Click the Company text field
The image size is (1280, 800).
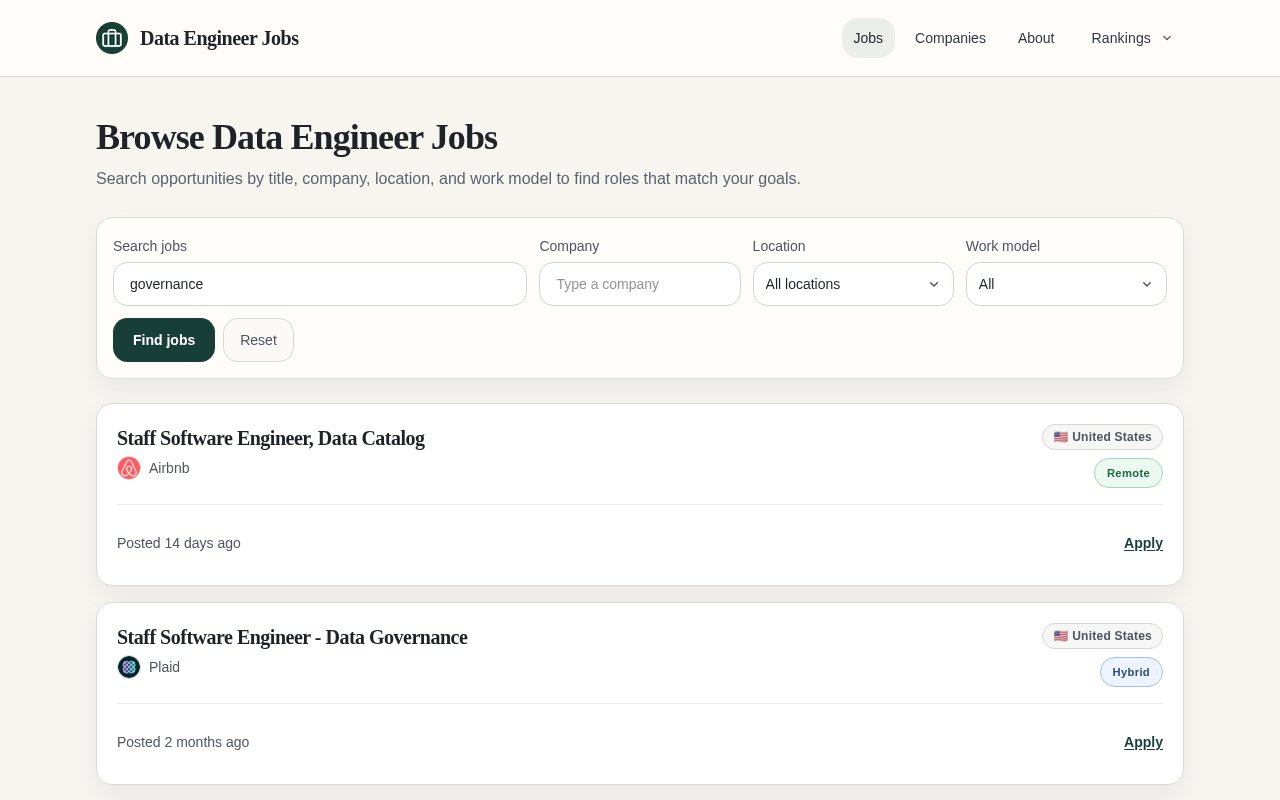pos(640,284)
